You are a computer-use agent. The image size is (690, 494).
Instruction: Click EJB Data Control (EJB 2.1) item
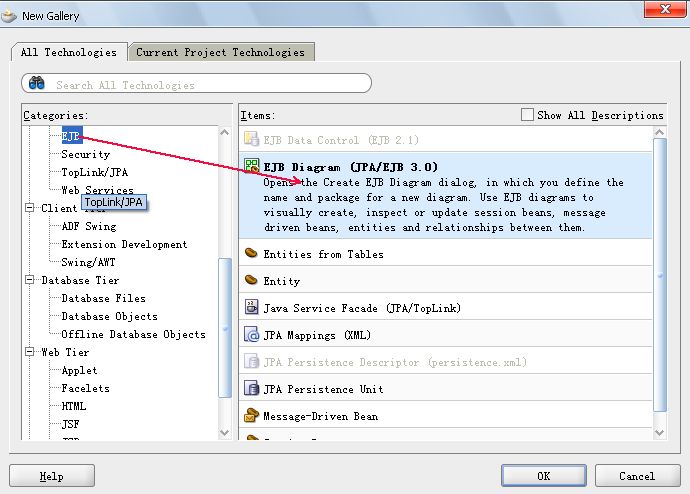[445, 139]
